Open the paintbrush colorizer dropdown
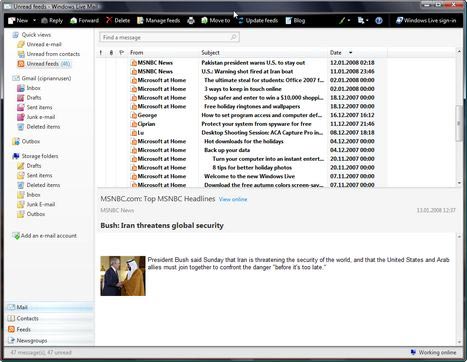The height and width of the screenshot is (362, 467). pyautogui.click(x=344, y=21)
